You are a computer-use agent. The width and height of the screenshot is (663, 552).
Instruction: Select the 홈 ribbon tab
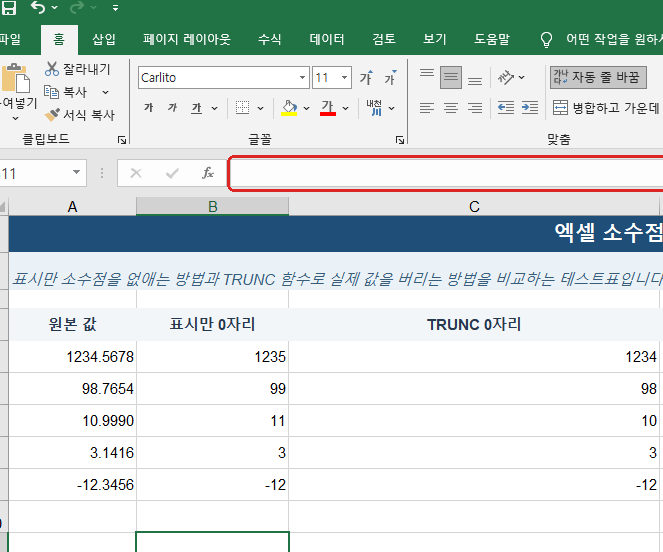[59, 39]
